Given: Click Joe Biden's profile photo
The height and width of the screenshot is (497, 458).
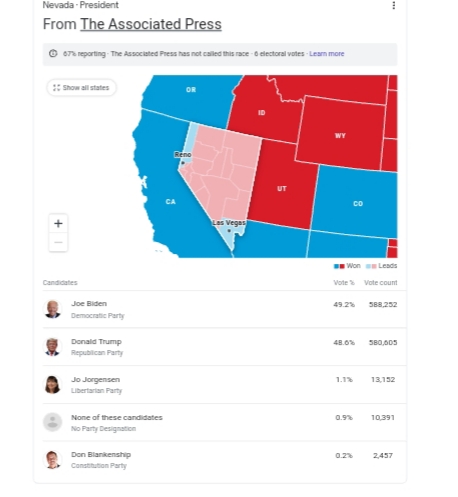Looking at the screenshot, I should tap(53, 309).
